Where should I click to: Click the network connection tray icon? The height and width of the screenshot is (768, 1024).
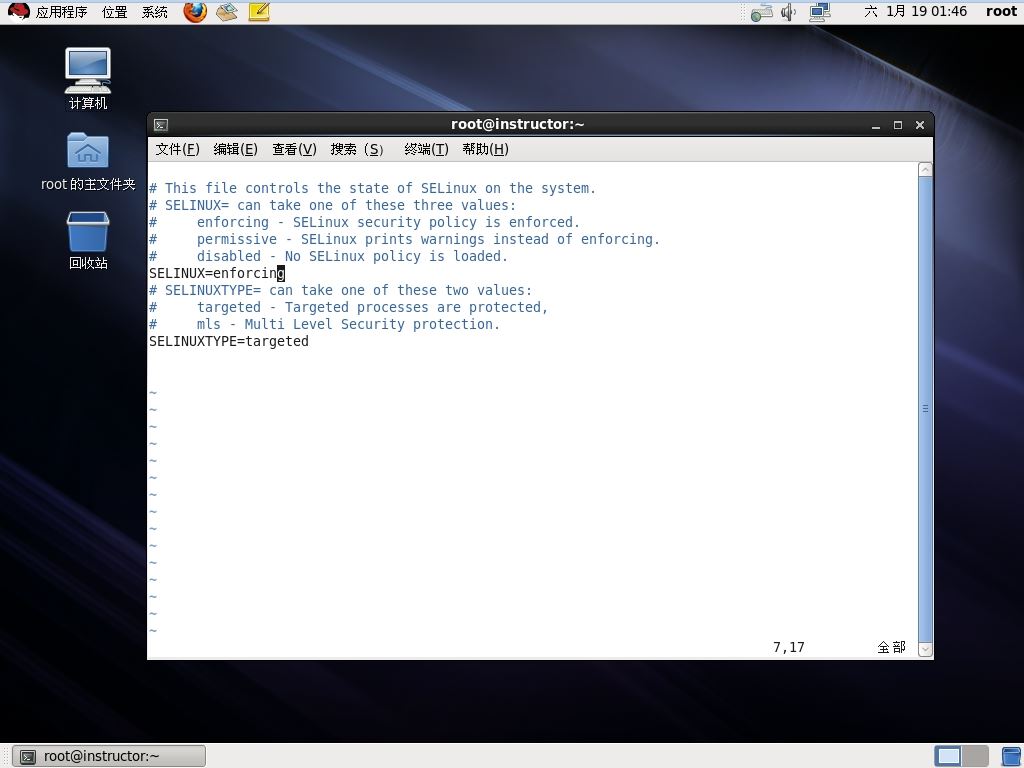click(820, 12)
